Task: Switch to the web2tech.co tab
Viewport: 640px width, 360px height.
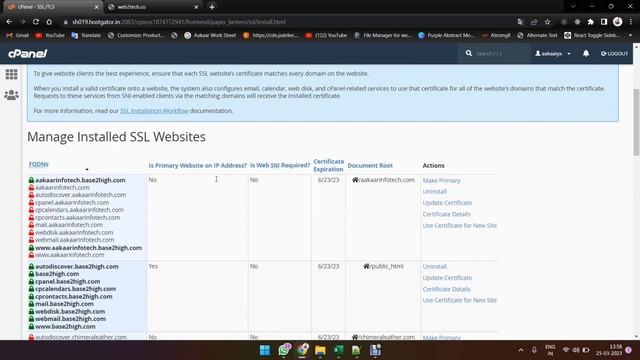Action: pos(153,7)
